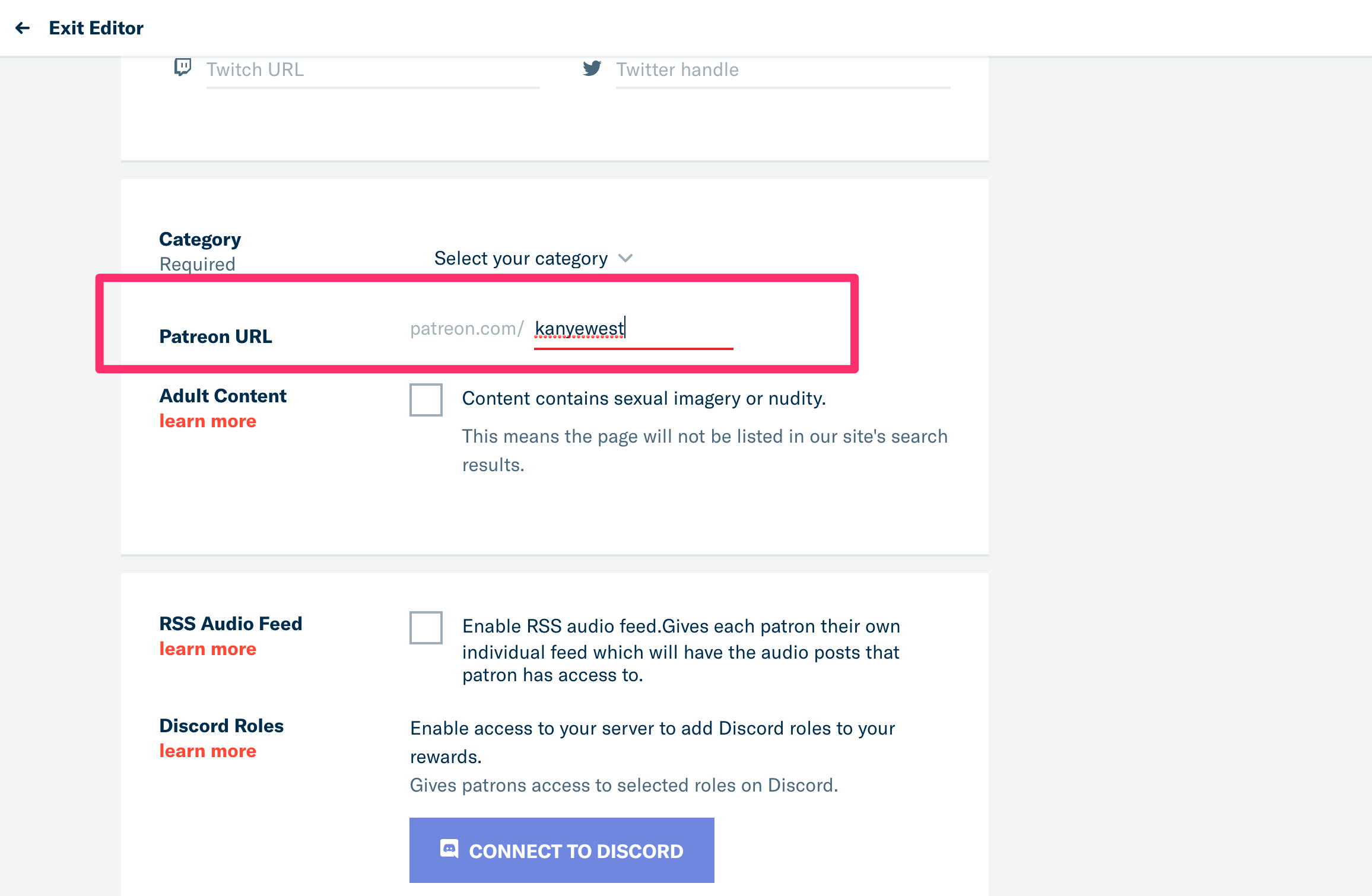Click the category dropdown chevron arrow

click(x=625, y=258)
